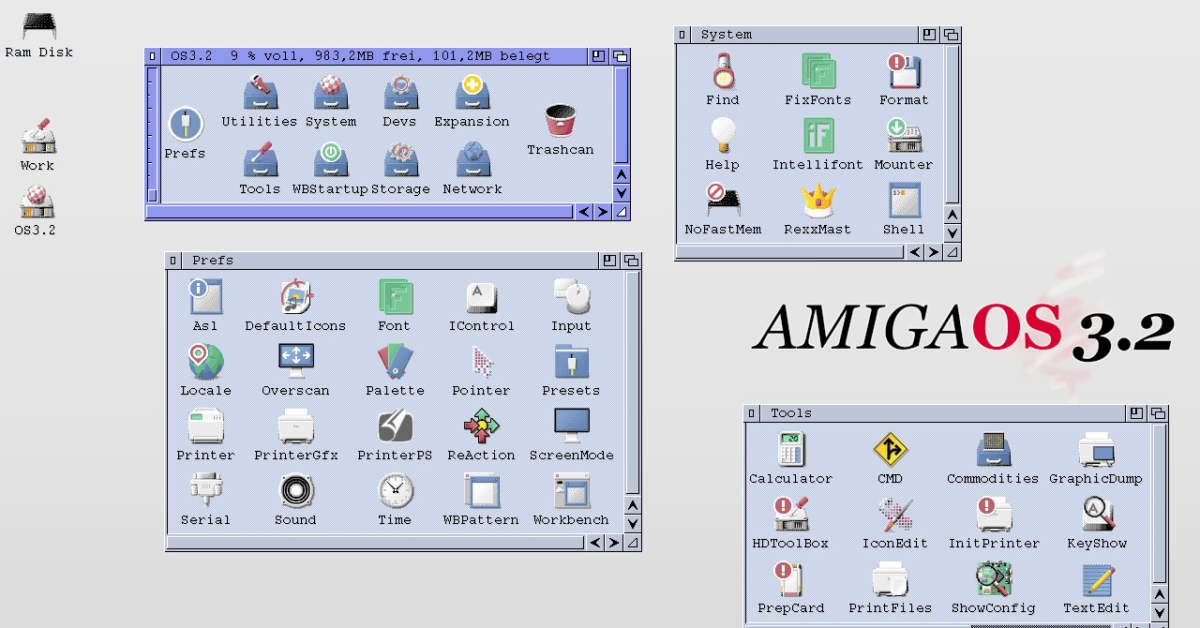Image resolution: width=1200 pixels, height=628 pixels.
Task: Open the Ram Disk desktop icon
Action: pos(39,27)
